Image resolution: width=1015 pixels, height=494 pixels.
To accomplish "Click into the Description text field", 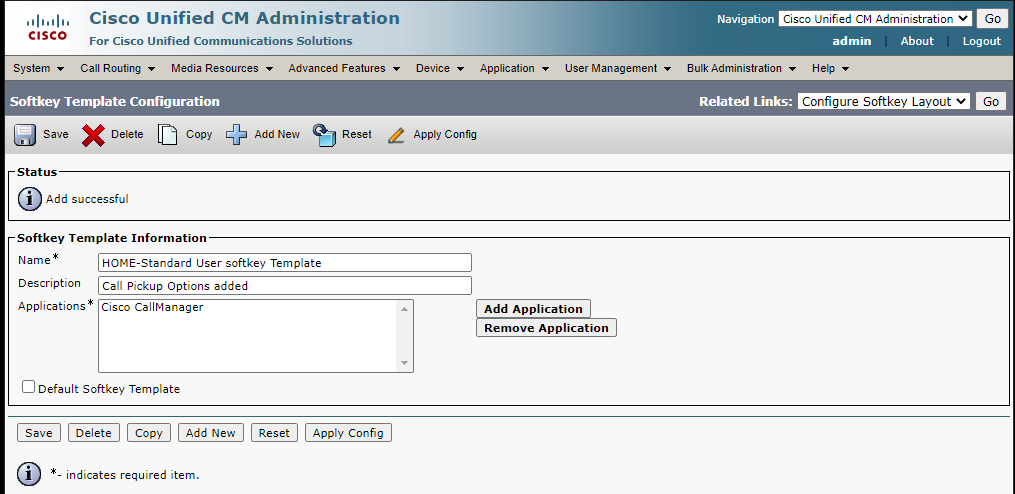I will coord(284,286).
